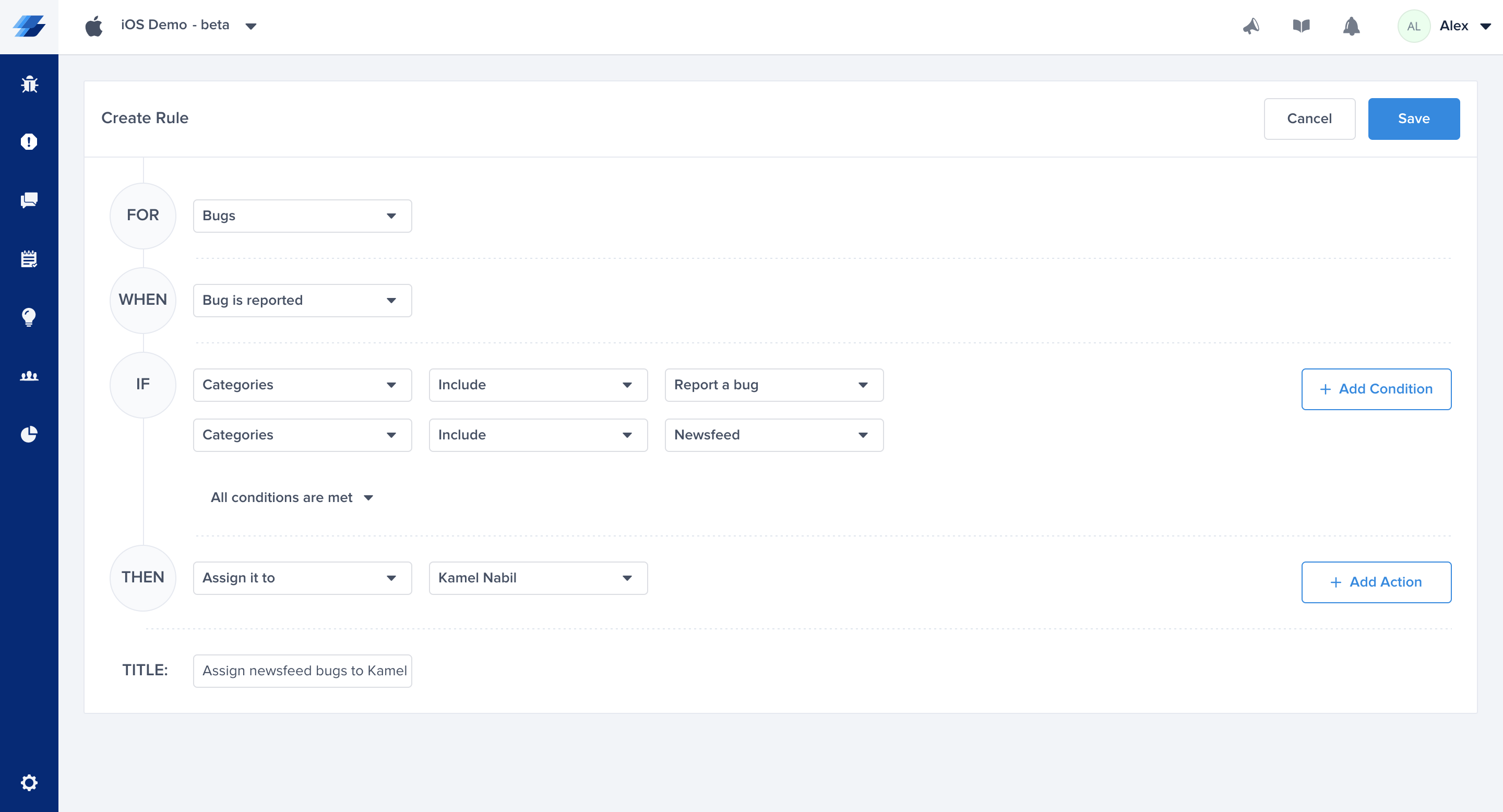Change All conditions are met selector
Viewport: 1503px width, 812px height.
(x=292, y=497)
